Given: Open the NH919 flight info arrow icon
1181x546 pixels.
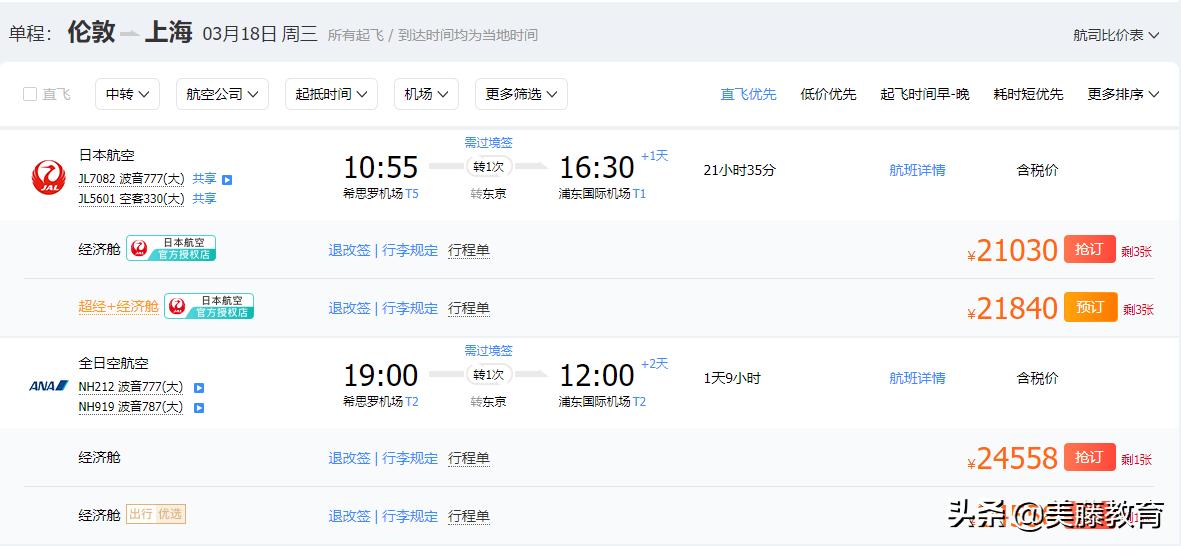Looking at the screenshot, I should (199, 408).
